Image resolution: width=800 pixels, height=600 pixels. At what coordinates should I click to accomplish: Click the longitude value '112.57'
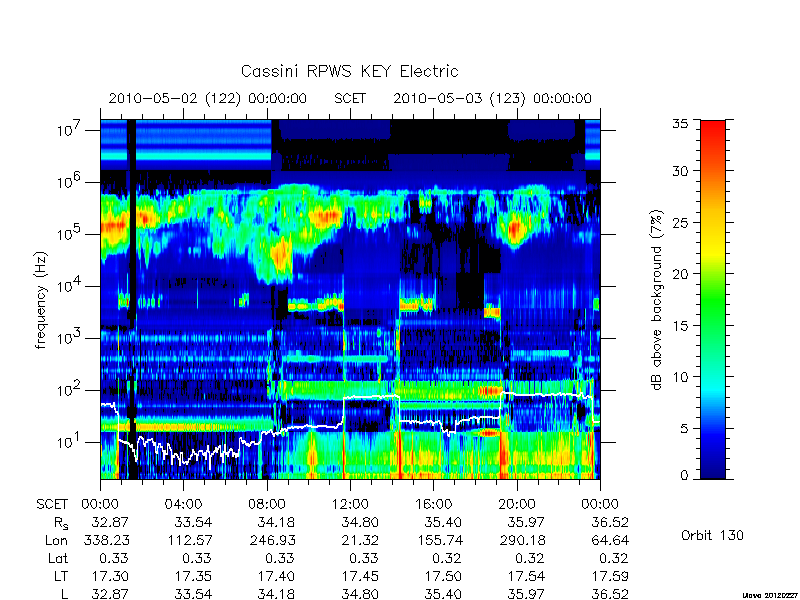(189, 540)
